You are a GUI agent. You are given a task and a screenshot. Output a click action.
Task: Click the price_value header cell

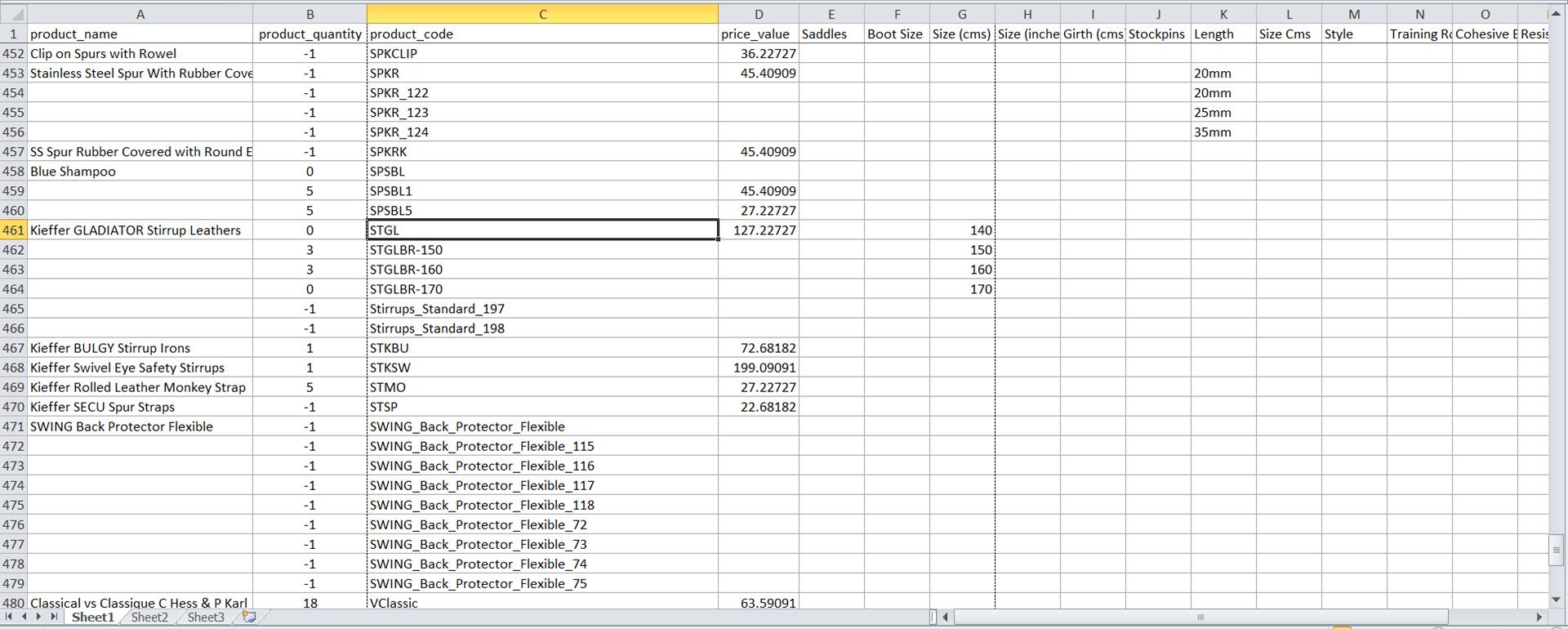(759, 34)
